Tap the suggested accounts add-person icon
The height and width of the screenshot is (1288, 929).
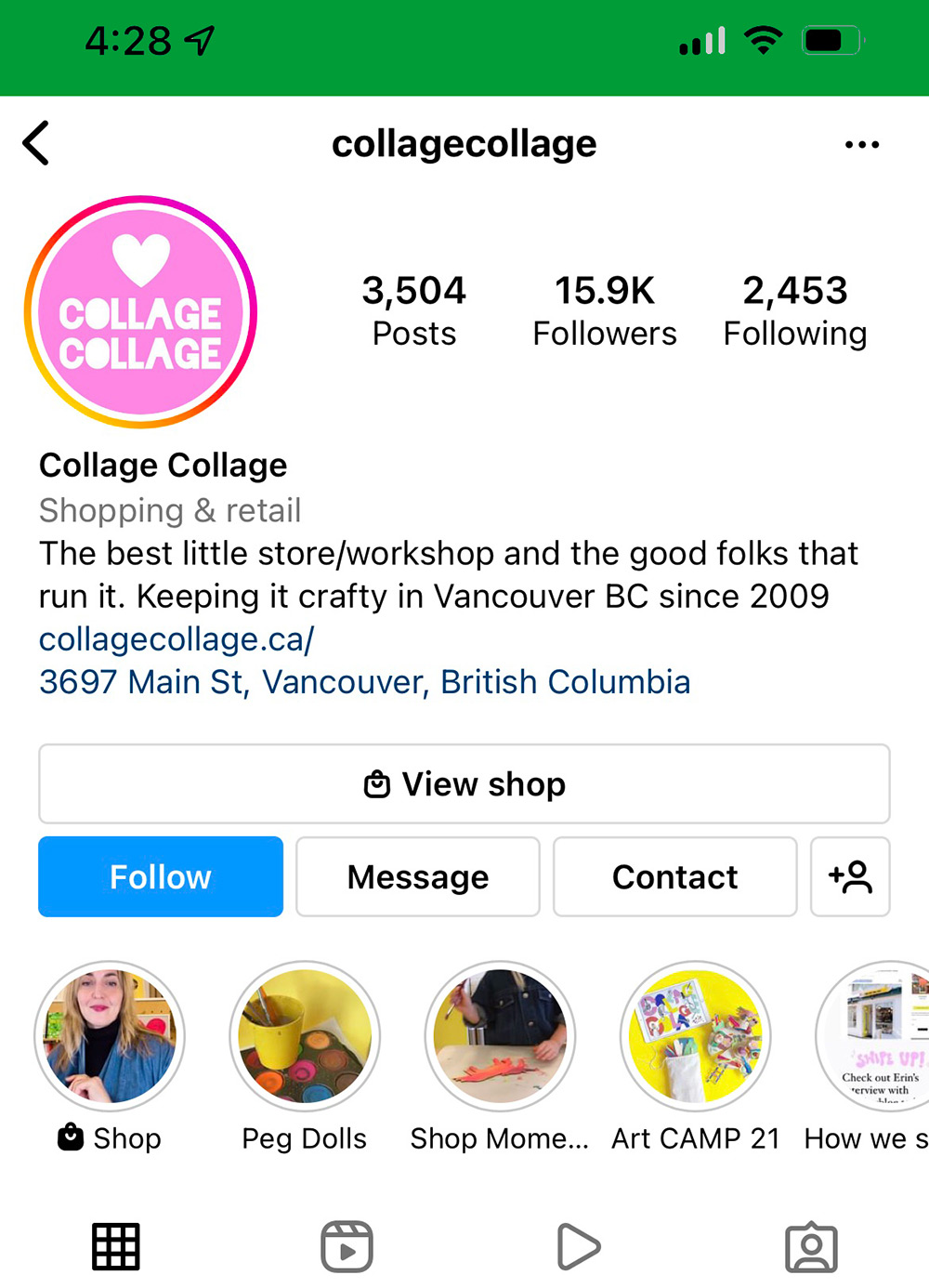coord(850,876)
